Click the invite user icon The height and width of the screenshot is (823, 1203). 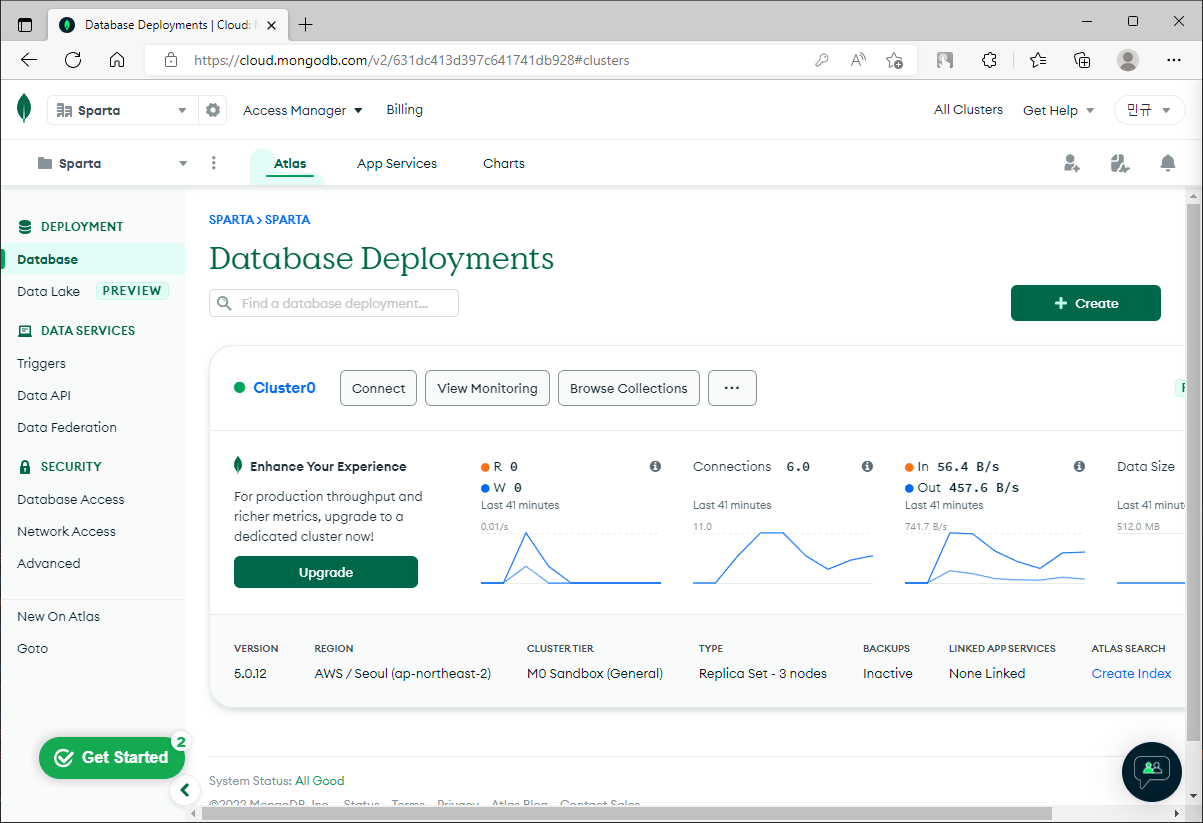[1072, 163]
